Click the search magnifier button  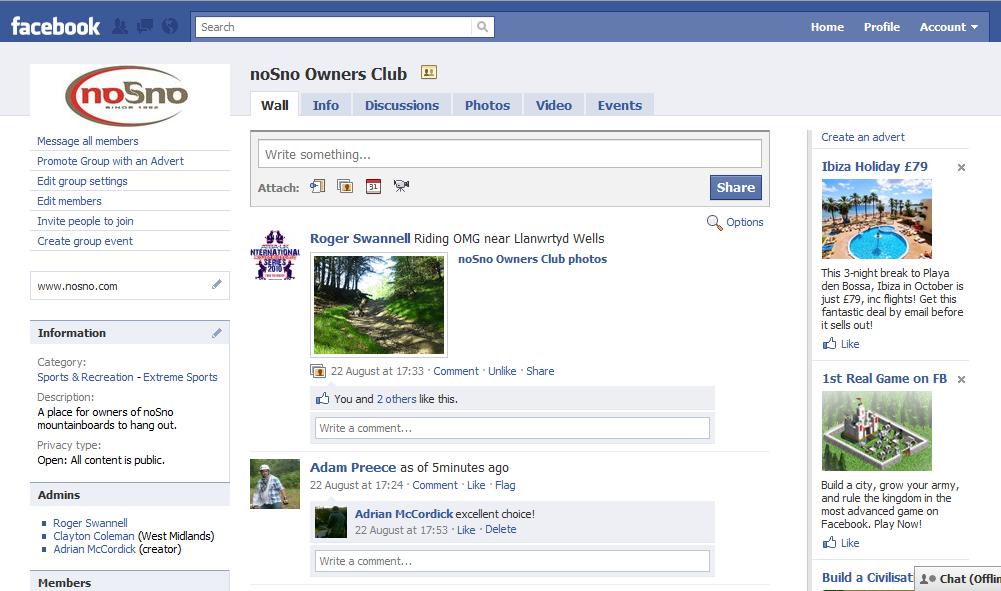coord(483,27)
